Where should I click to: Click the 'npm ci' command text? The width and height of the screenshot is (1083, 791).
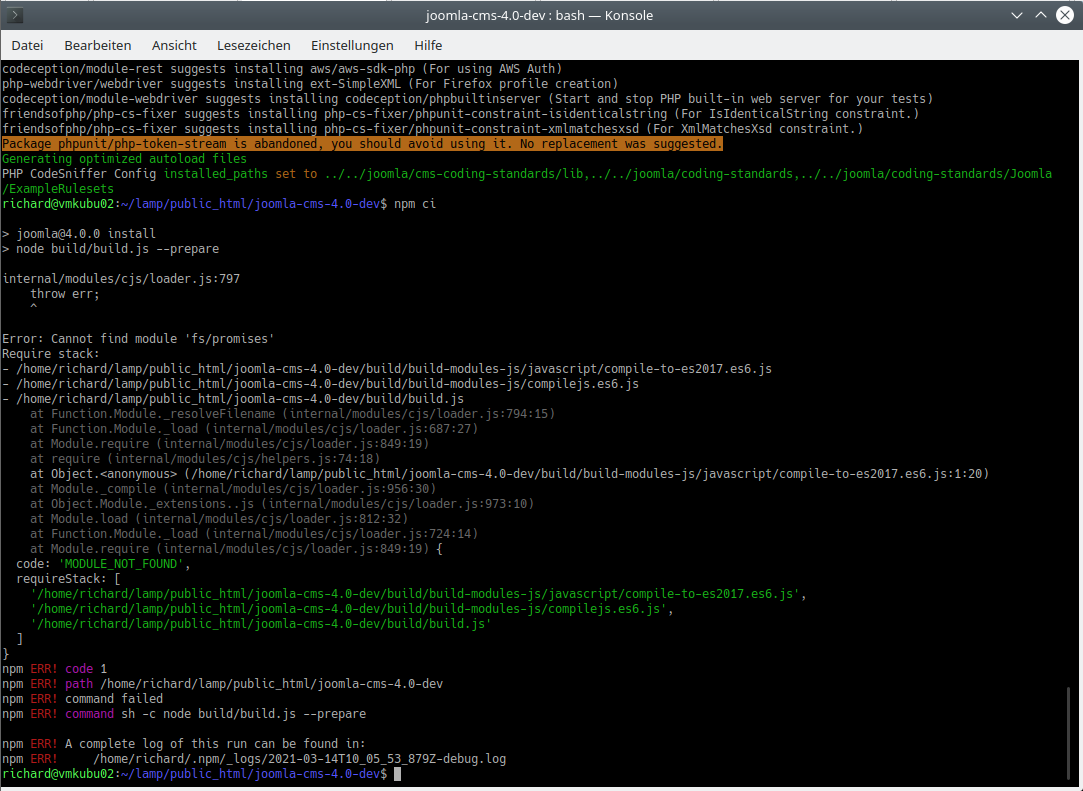pos(415,204)
